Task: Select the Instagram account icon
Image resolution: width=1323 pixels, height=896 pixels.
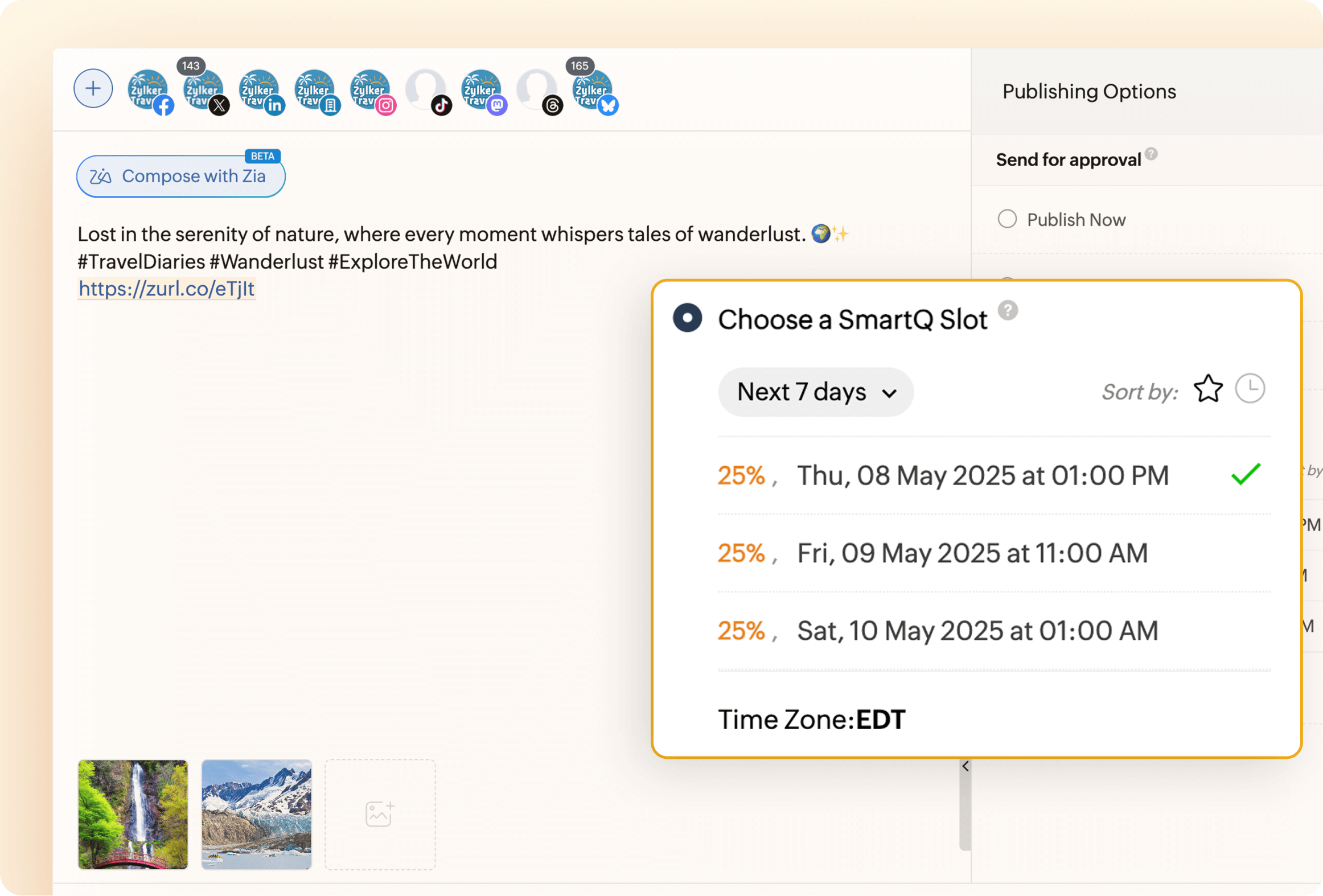Action: [370, 90]
